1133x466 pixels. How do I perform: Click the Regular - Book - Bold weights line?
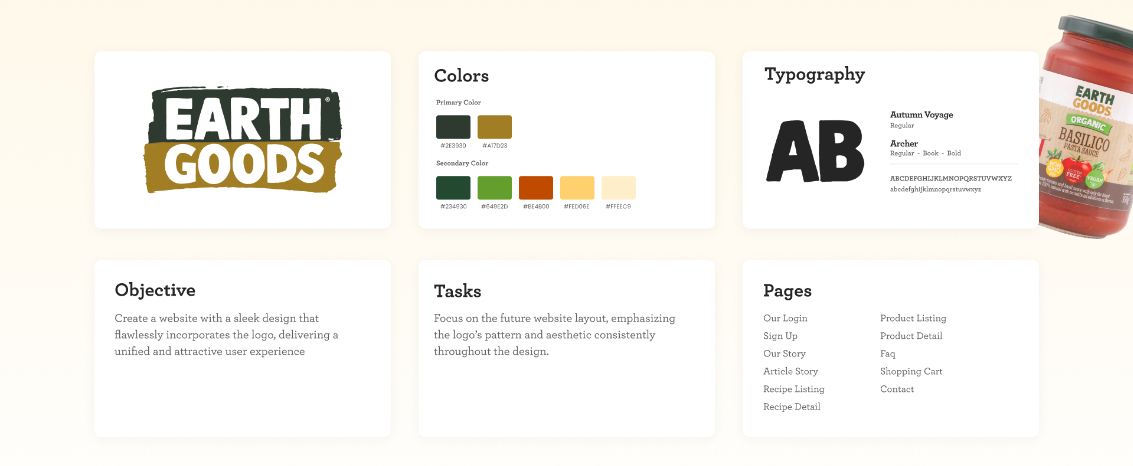point(926,154)
